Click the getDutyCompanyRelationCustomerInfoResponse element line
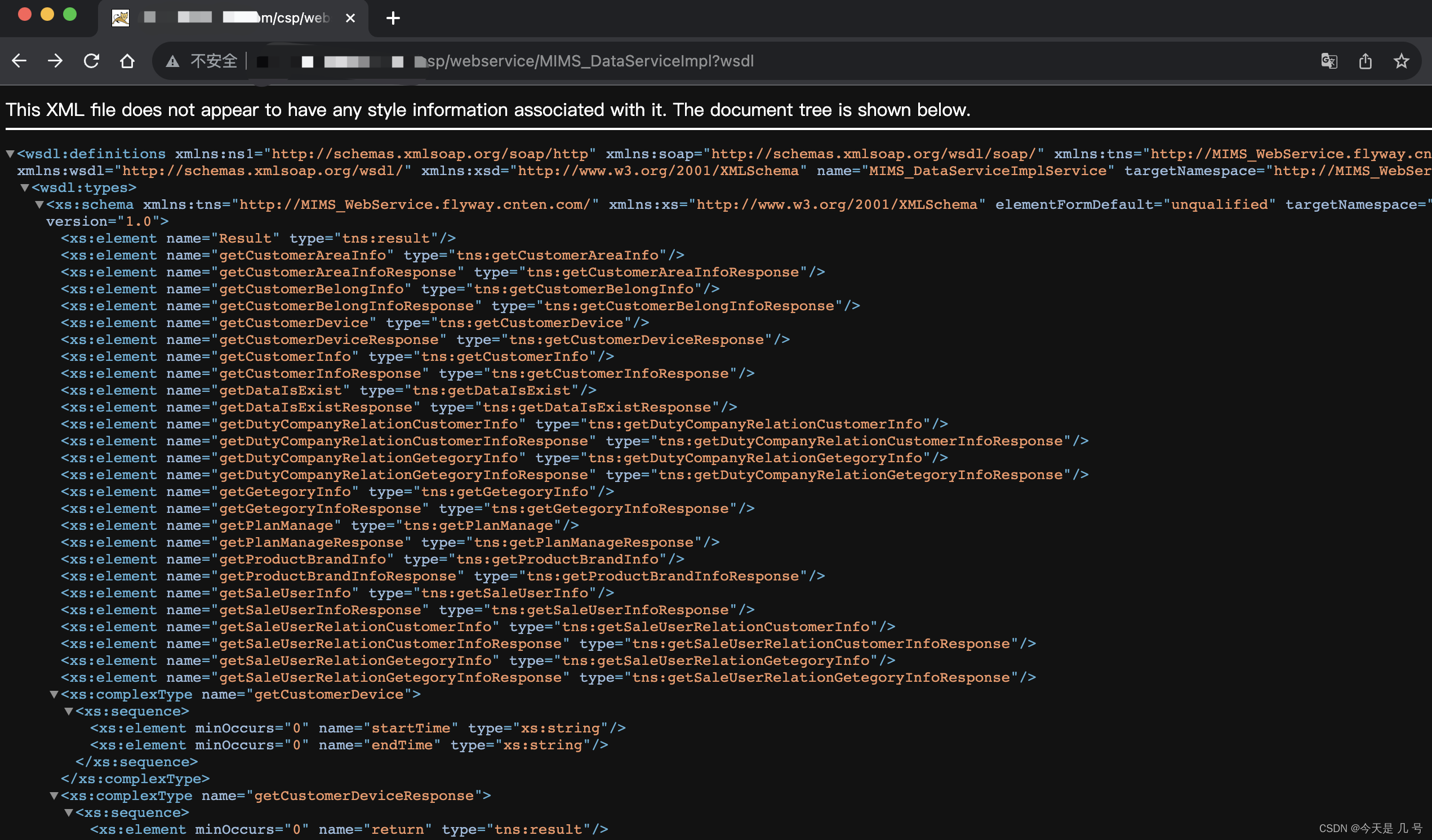The width and height of the screenshot is (1432, 840). tap(575, 441)
